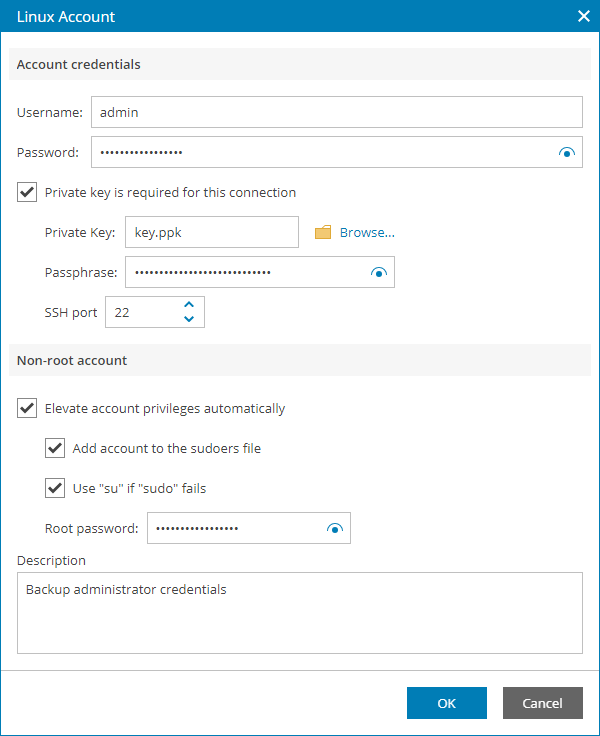The image size is (600, 736).
Task: Close the Linux Account dialog
Action: click(584, 16)
